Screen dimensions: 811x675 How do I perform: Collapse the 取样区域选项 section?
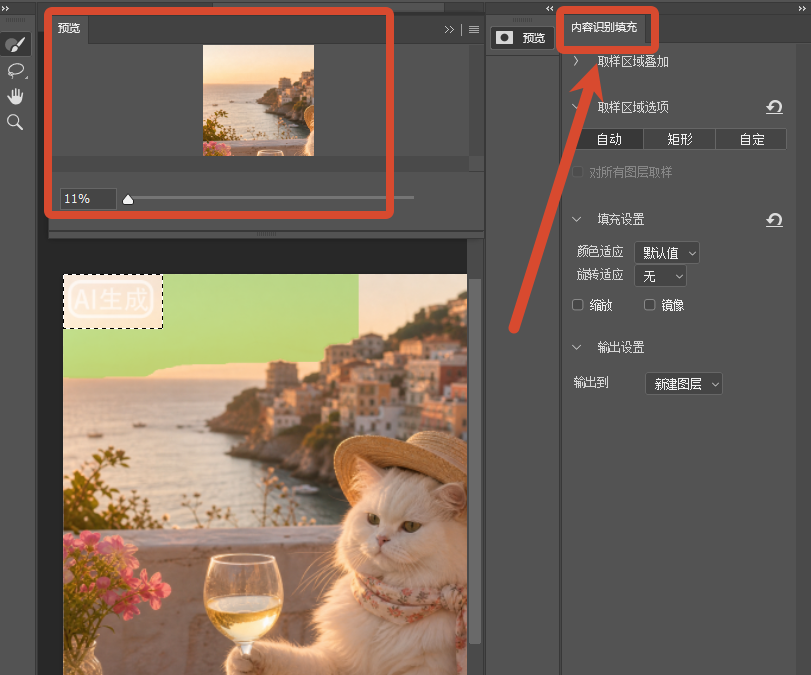pos(576,107)
